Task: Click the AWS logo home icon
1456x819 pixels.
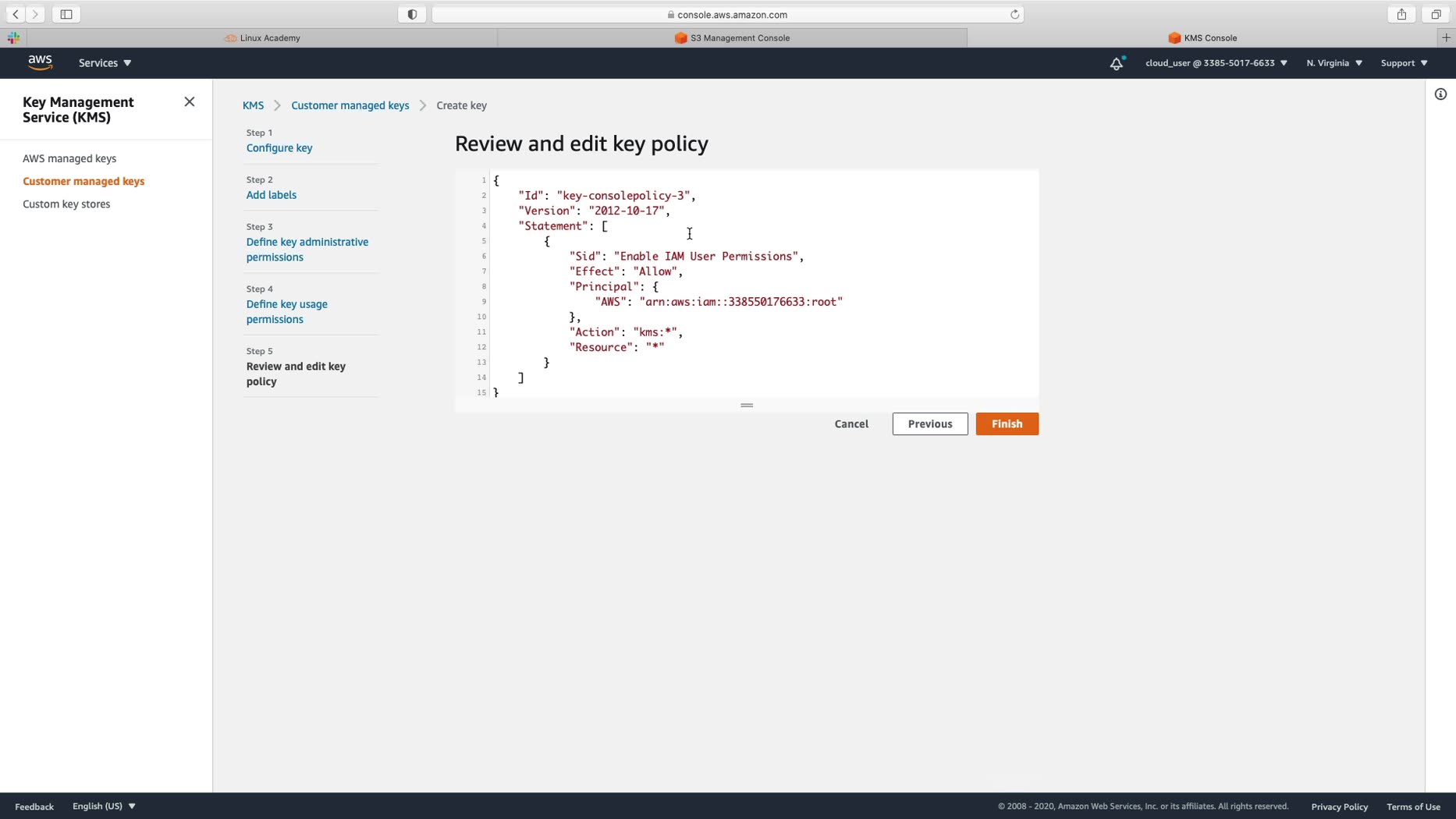Action: [40, 62]
